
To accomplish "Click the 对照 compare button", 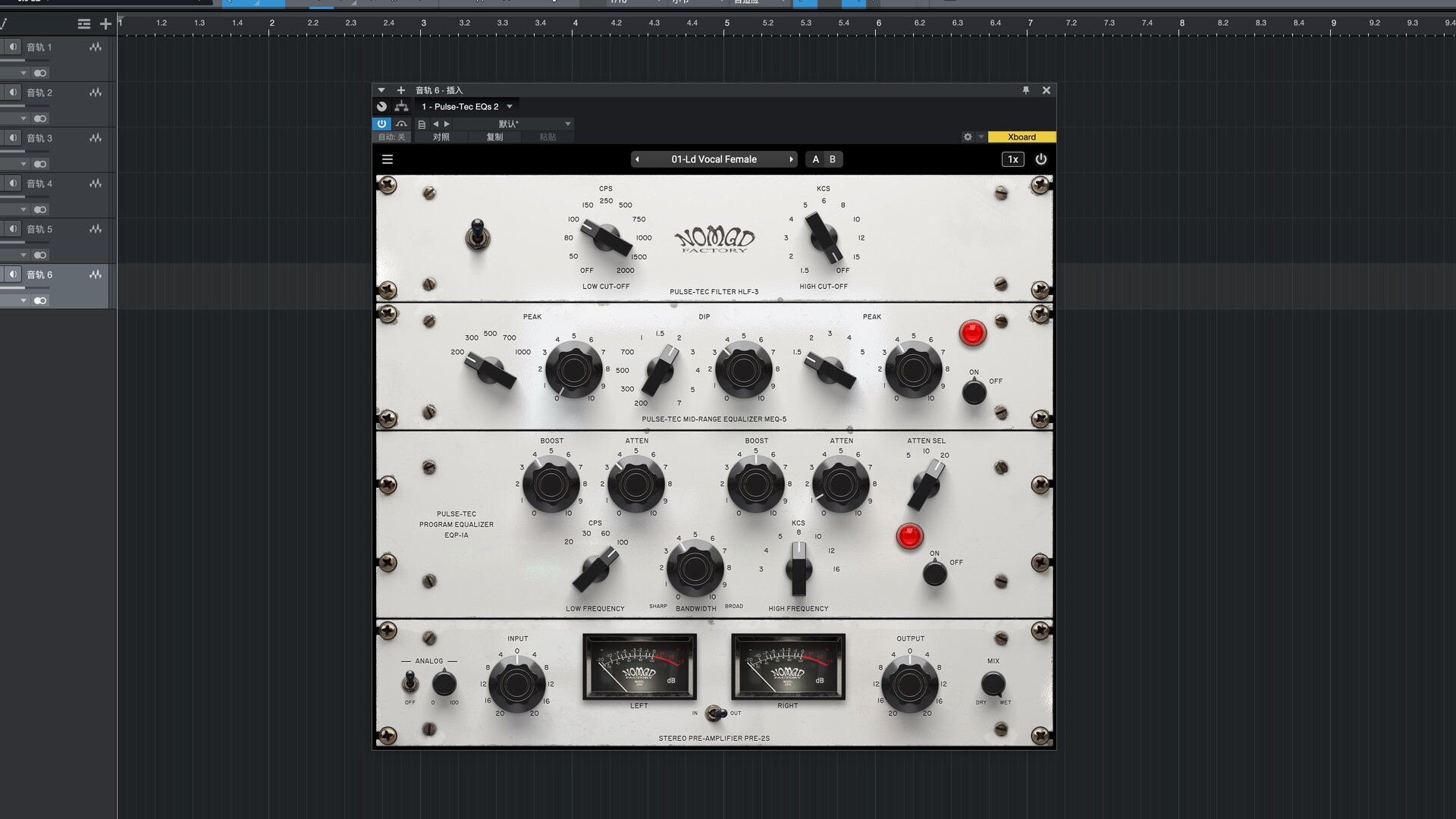I will (x=441, y=137).
